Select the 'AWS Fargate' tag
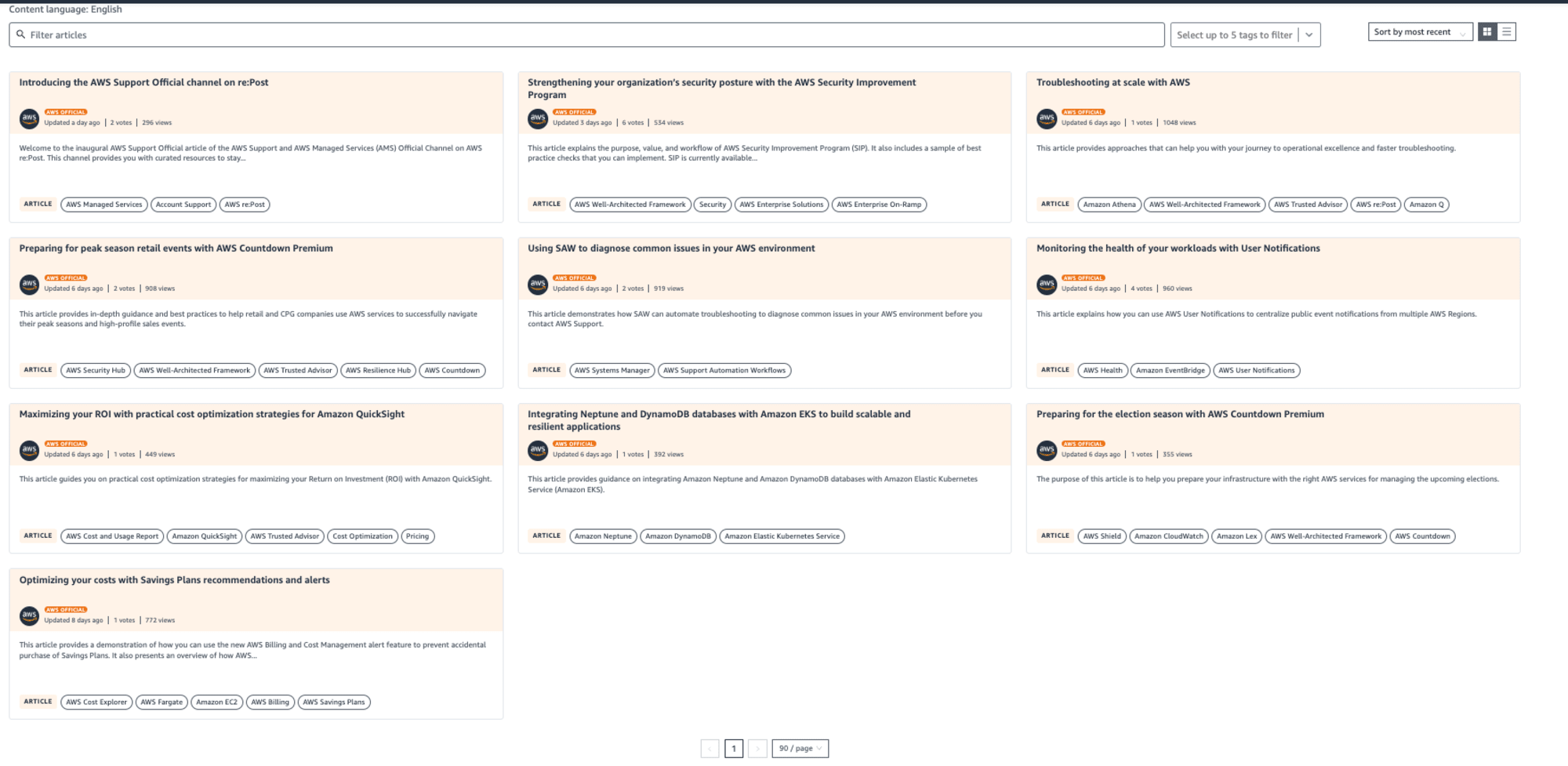Viewport: 1568px width, 766px height. click(162, 702)
